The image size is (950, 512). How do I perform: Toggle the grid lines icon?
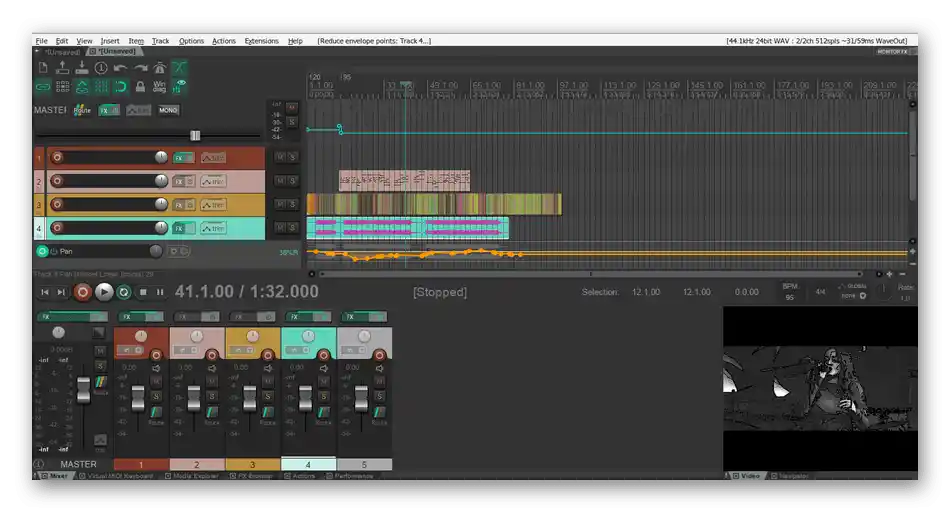click(x=101, y=87)
